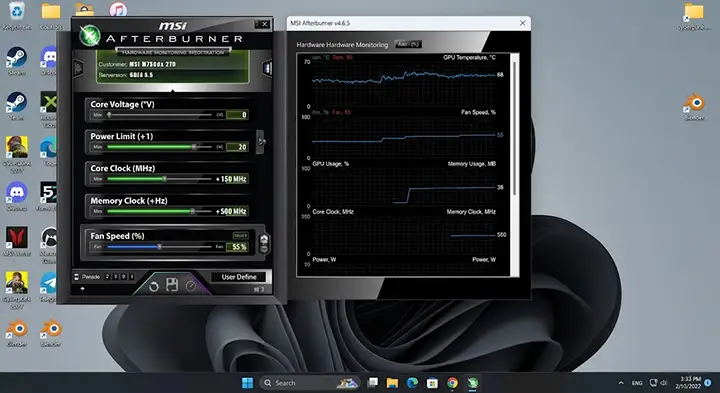Expand the small arrow at Afterburner's bottom left
The height and width of the screenshot is (393, 720).
click(x=83, y=289)
